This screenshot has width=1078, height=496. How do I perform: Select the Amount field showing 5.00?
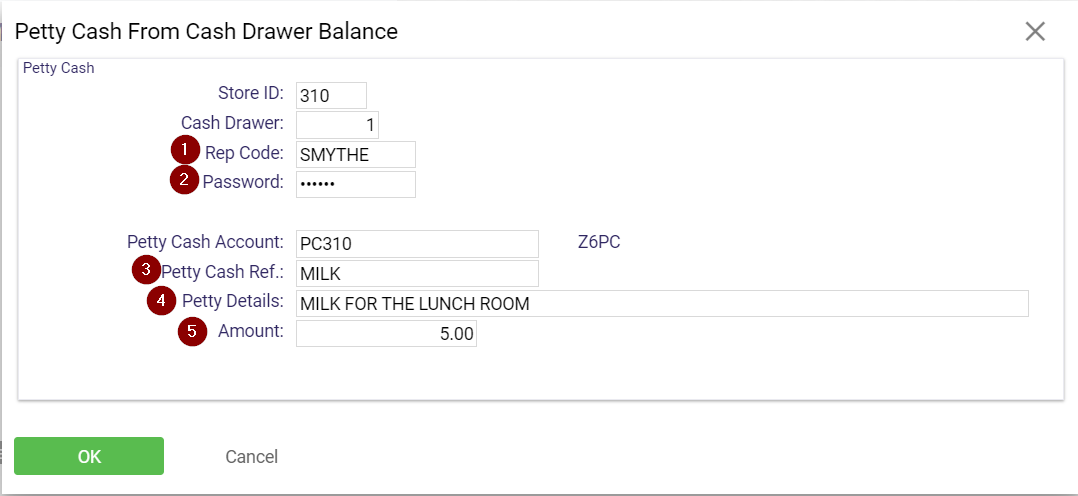click(386, 334)
